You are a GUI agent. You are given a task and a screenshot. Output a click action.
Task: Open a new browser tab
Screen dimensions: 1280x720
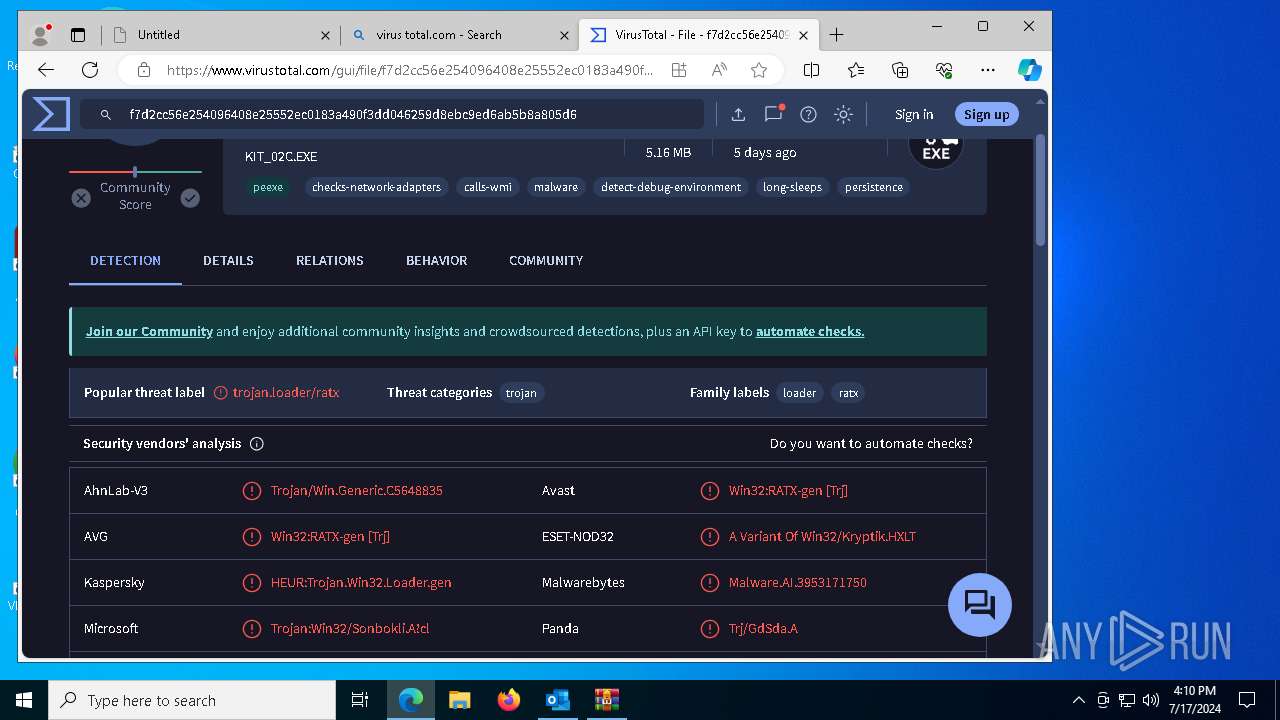click(x=837, y=35)
